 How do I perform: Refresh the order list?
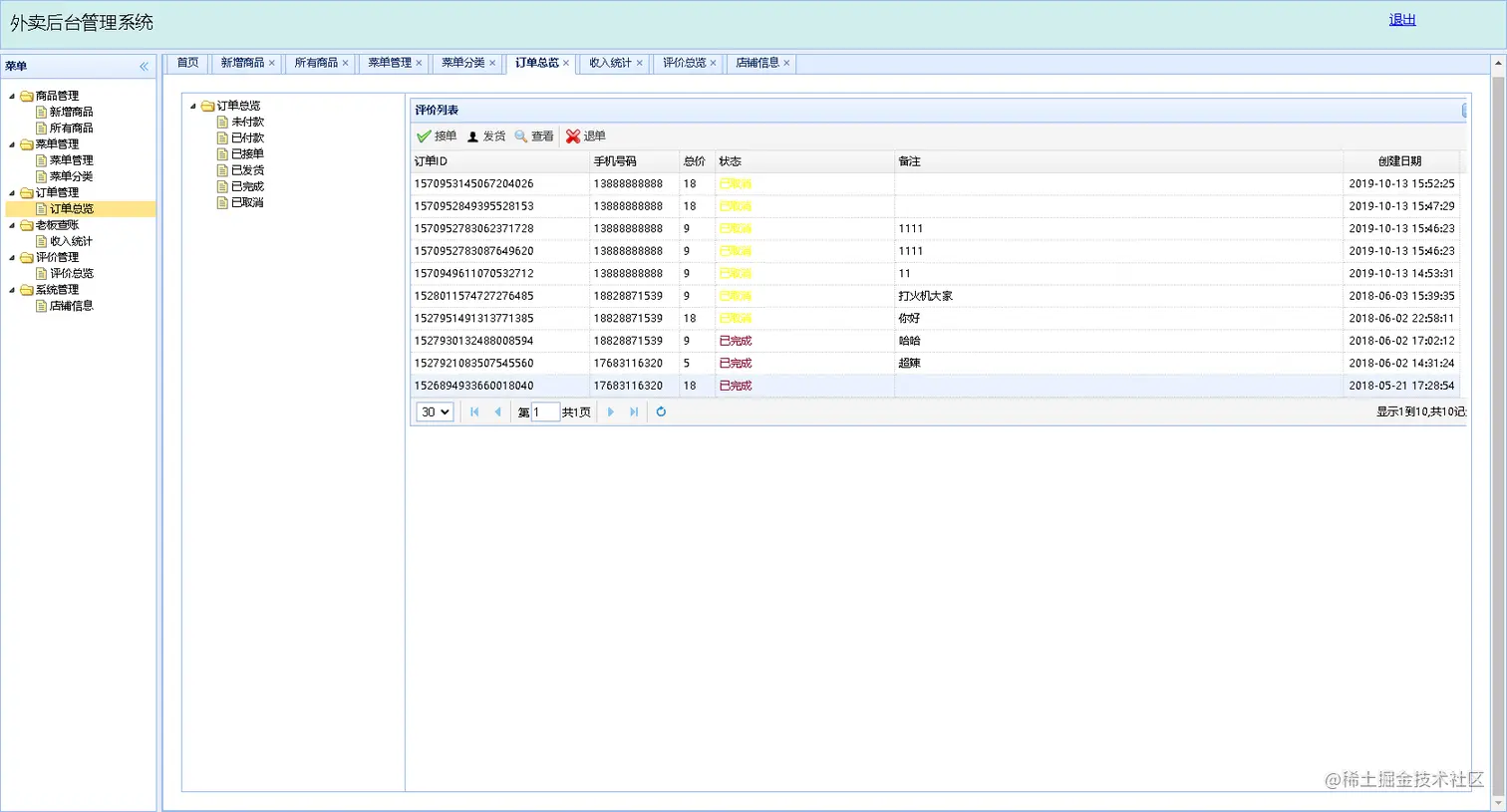(x=661, y=411)
